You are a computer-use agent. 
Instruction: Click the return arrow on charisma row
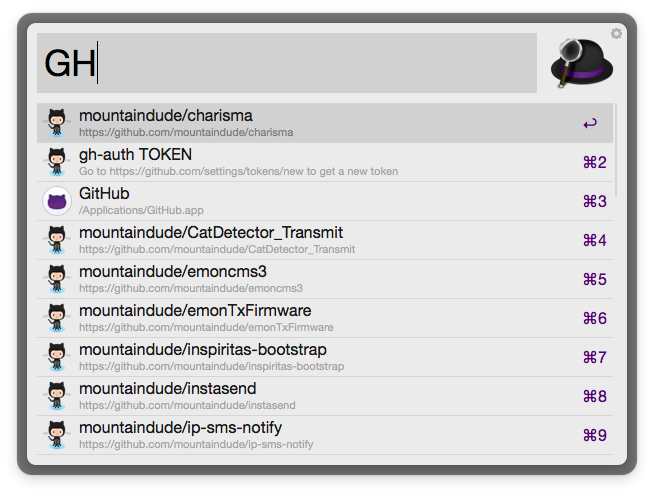tap(590, 123)
